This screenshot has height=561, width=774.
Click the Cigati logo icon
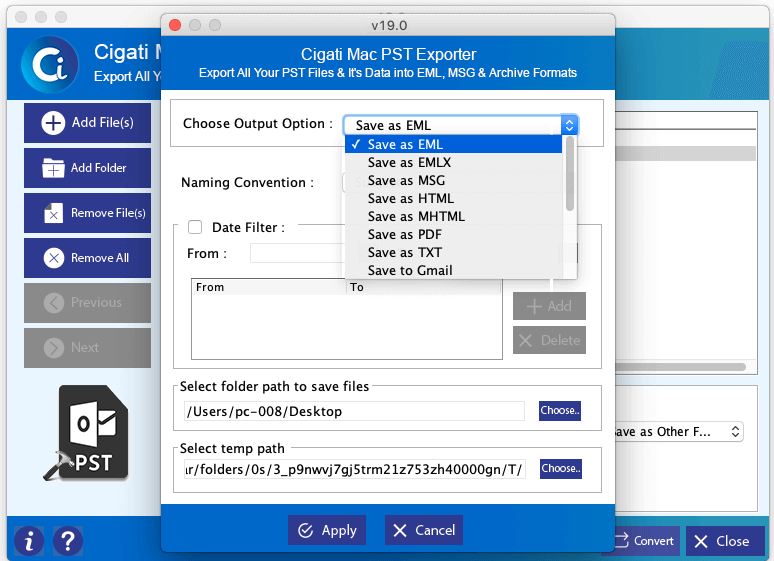[49, 64]
